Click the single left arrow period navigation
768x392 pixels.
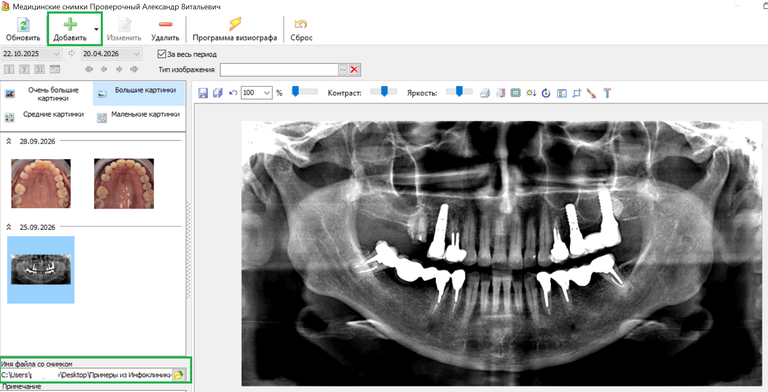click(x=104, y=70)
